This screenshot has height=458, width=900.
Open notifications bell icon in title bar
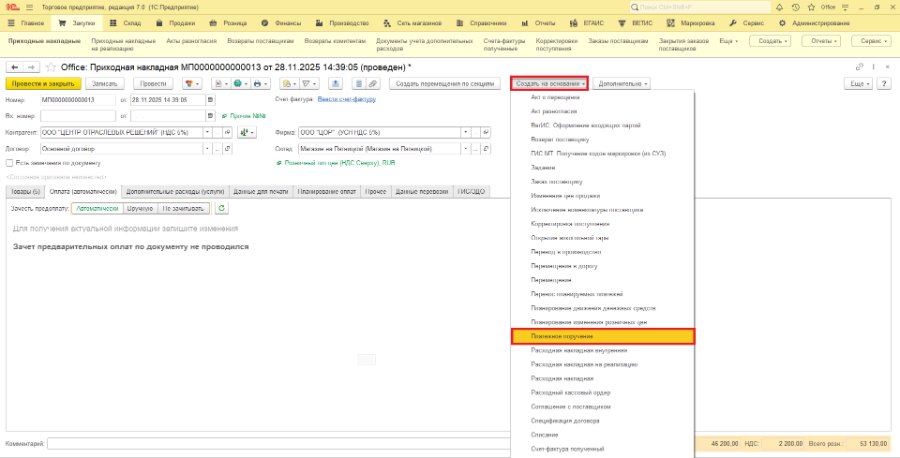(x=779, y=7)
